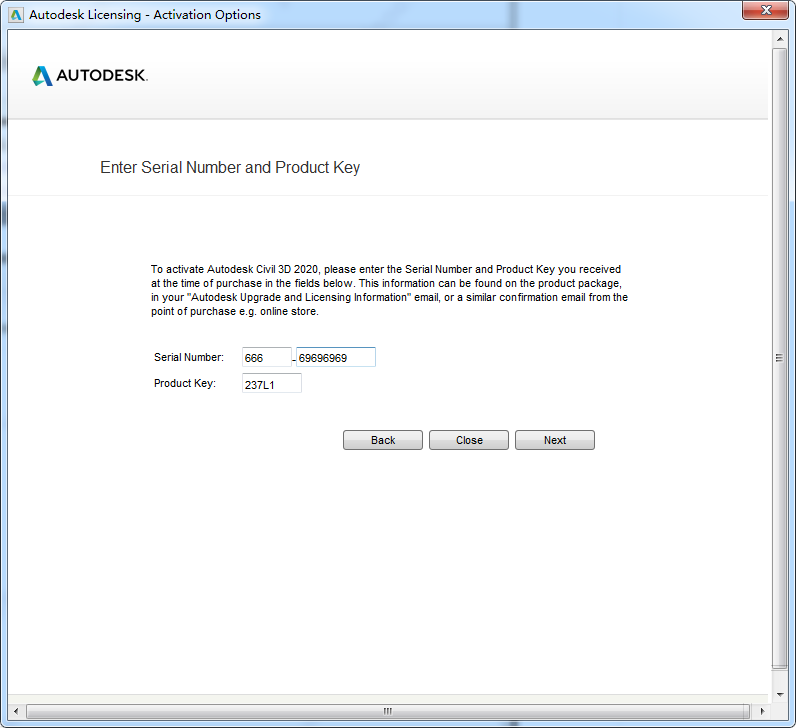Viewport: 796px width, 728px height.
Task: Click the 'Serial Number:' label
Action: (189, 357)
